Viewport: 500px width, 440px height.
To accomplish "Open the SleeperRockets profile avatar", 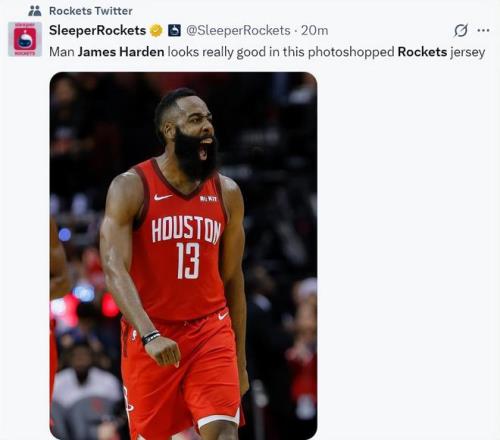I will tap(25, 39).
